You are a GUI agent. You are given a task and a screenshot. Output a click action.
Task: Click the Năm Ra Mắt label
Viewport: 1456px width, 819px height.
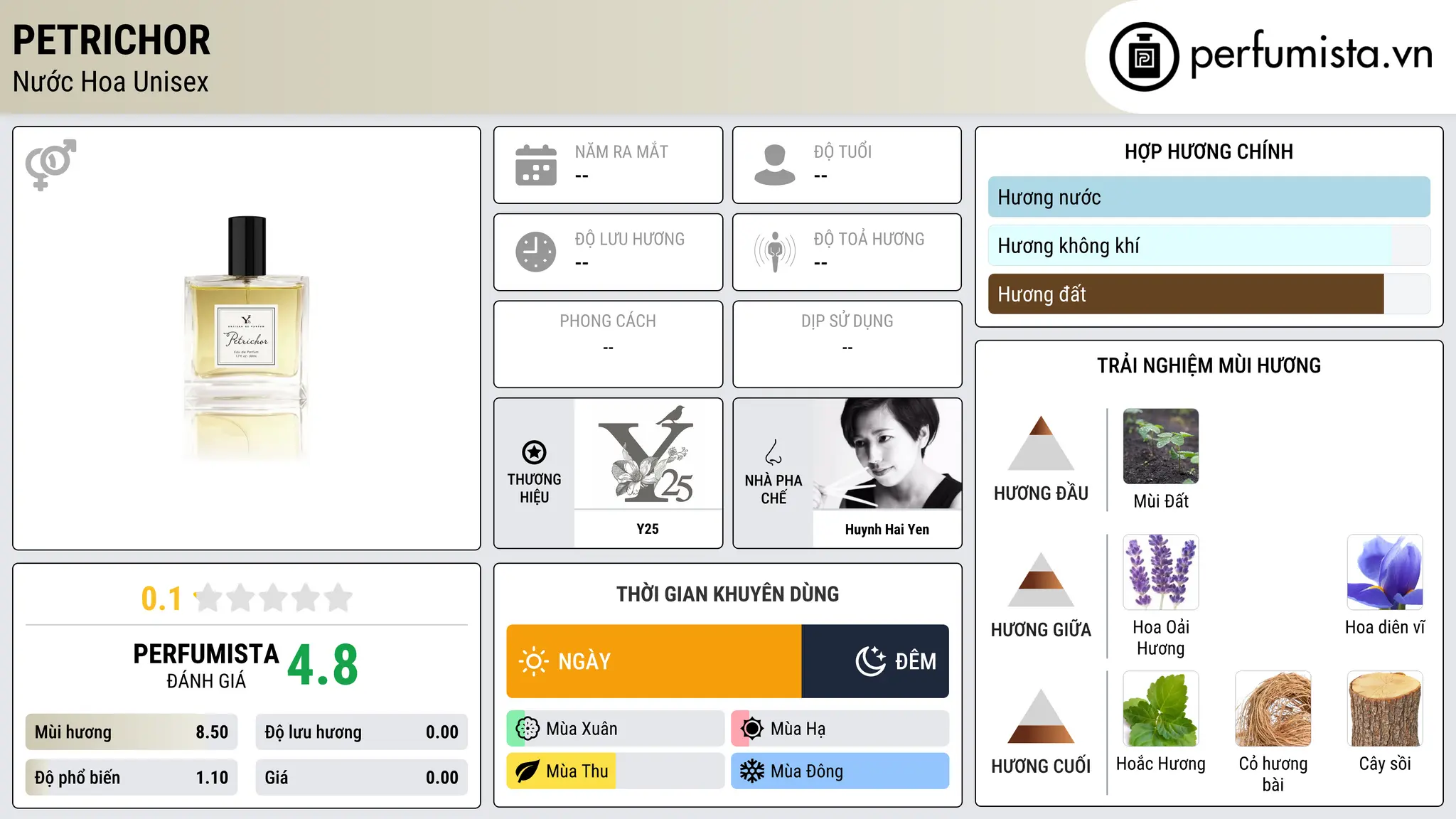click(621, 151)
